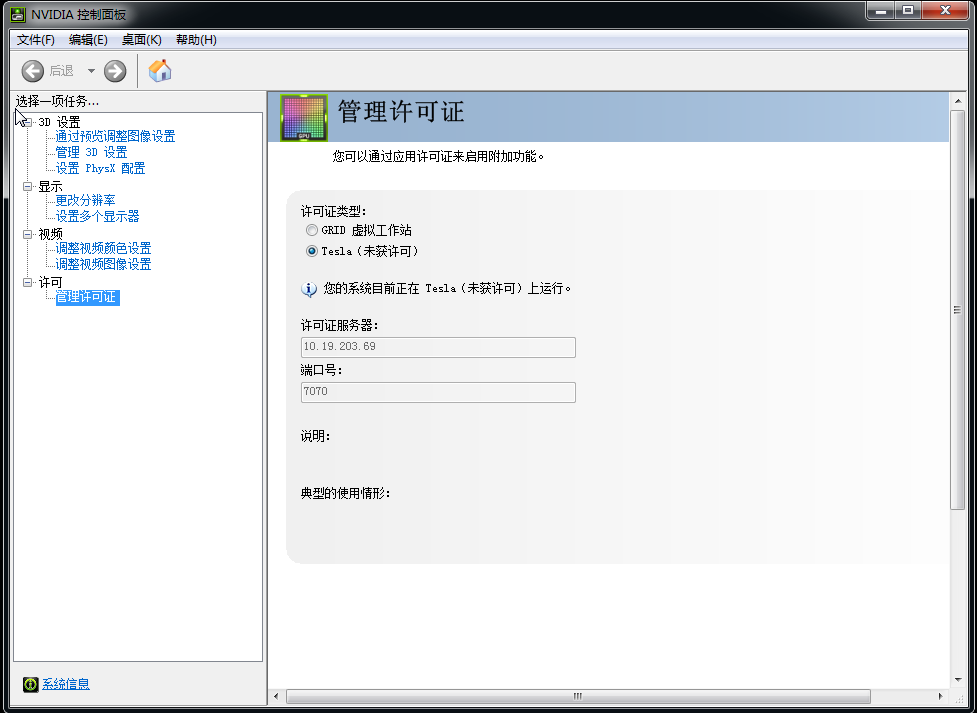This screenshot has width=977, height=713.
Task: Select the GRID 虚拟工作站 radio button
Action: point(311,229)
